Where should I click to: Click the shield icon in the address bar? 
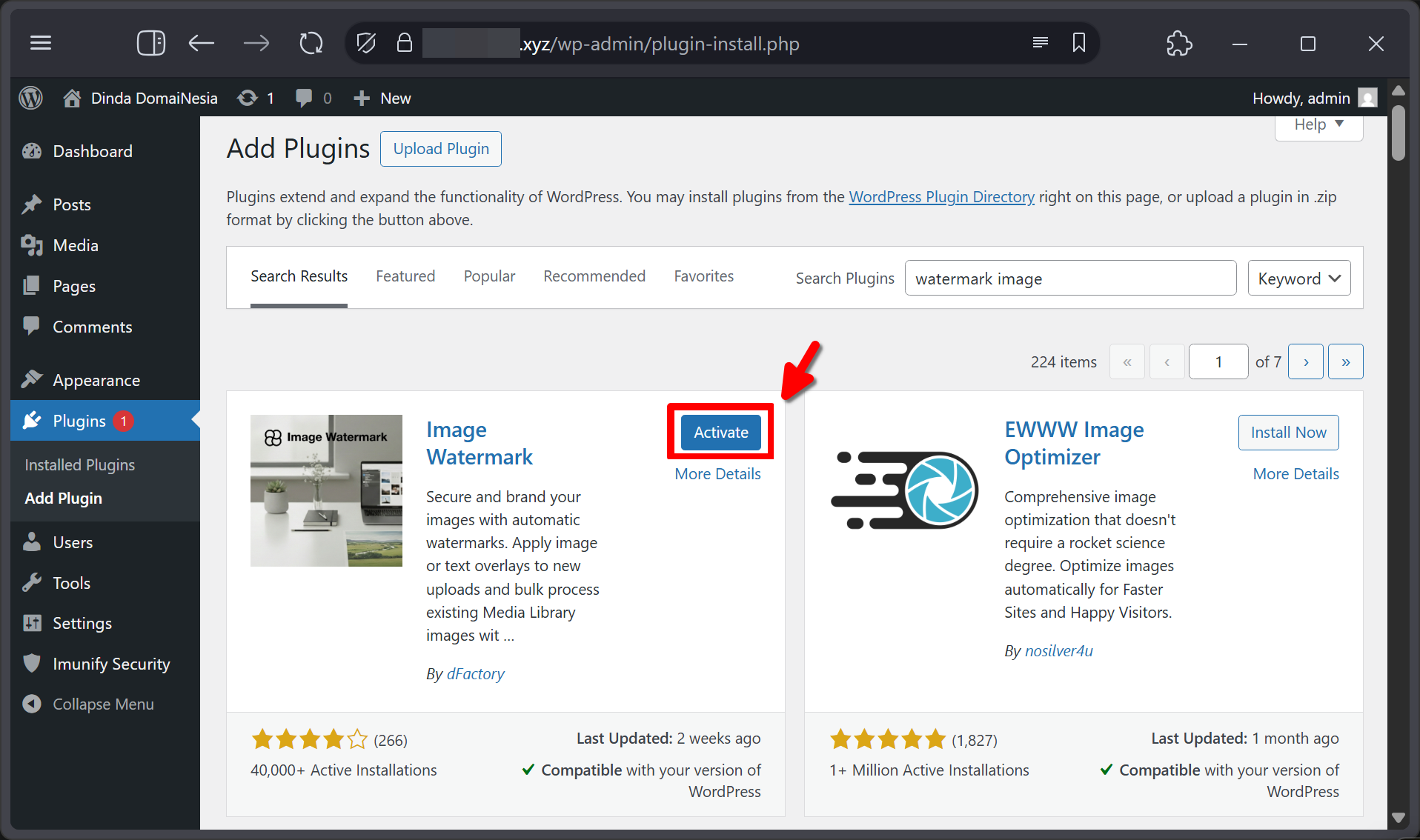(366, 44)
